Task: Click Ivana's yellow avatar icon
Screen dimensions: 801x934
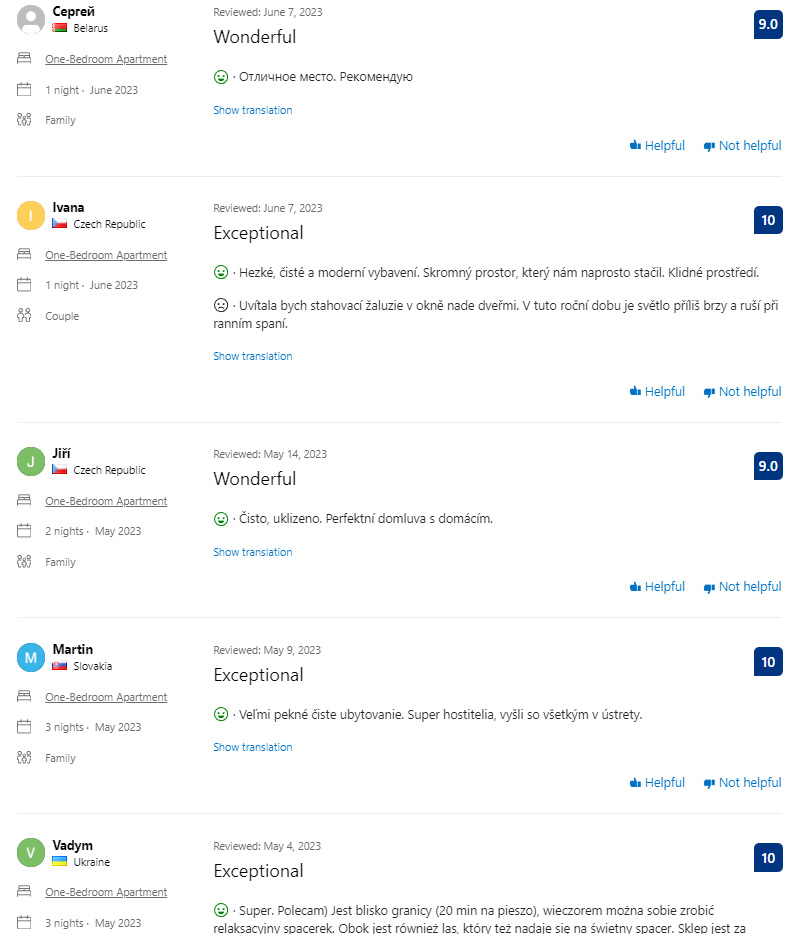Action: [x=32, y=216]
